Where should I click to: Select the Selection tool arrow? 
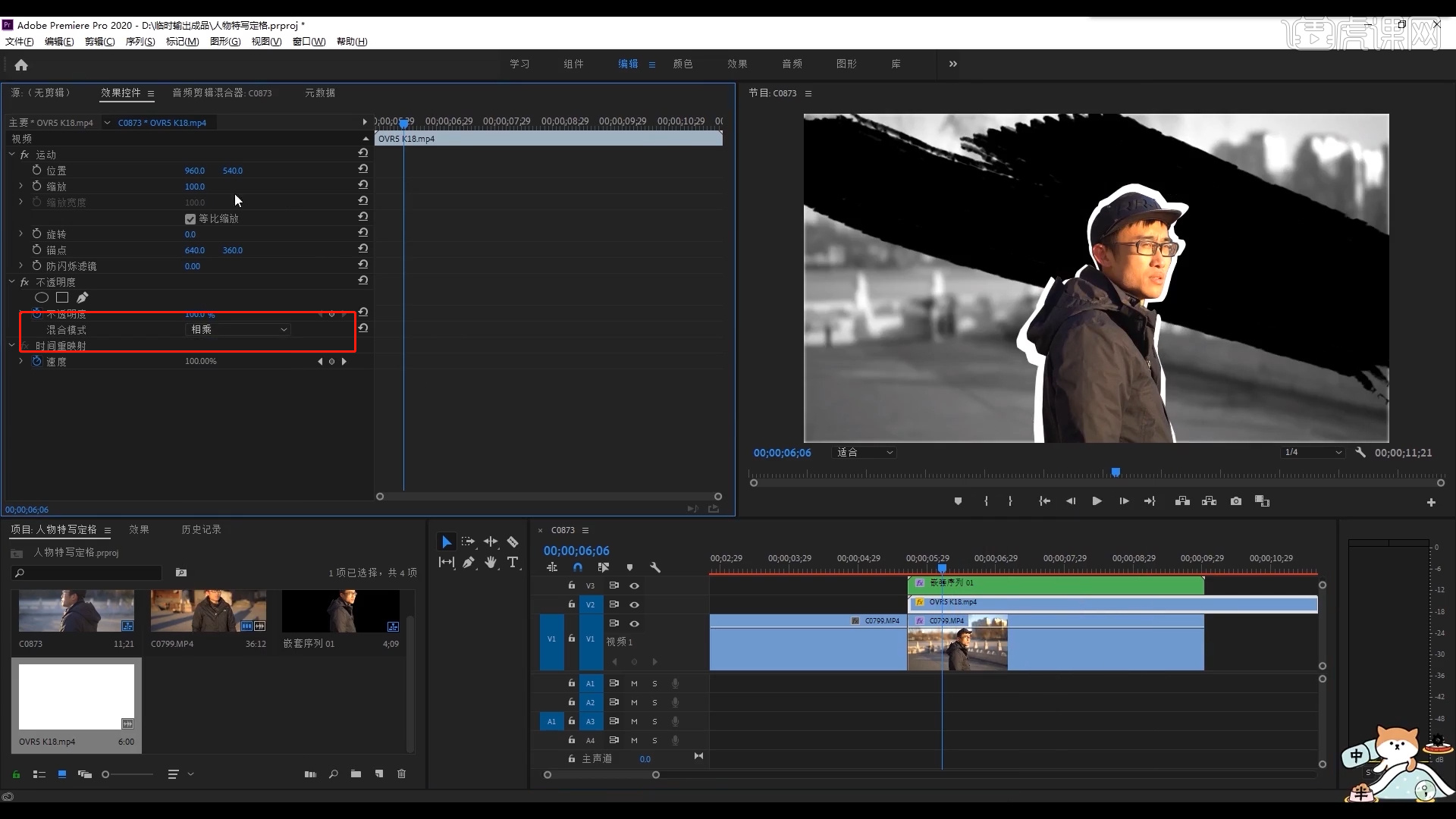click(447, 542)
